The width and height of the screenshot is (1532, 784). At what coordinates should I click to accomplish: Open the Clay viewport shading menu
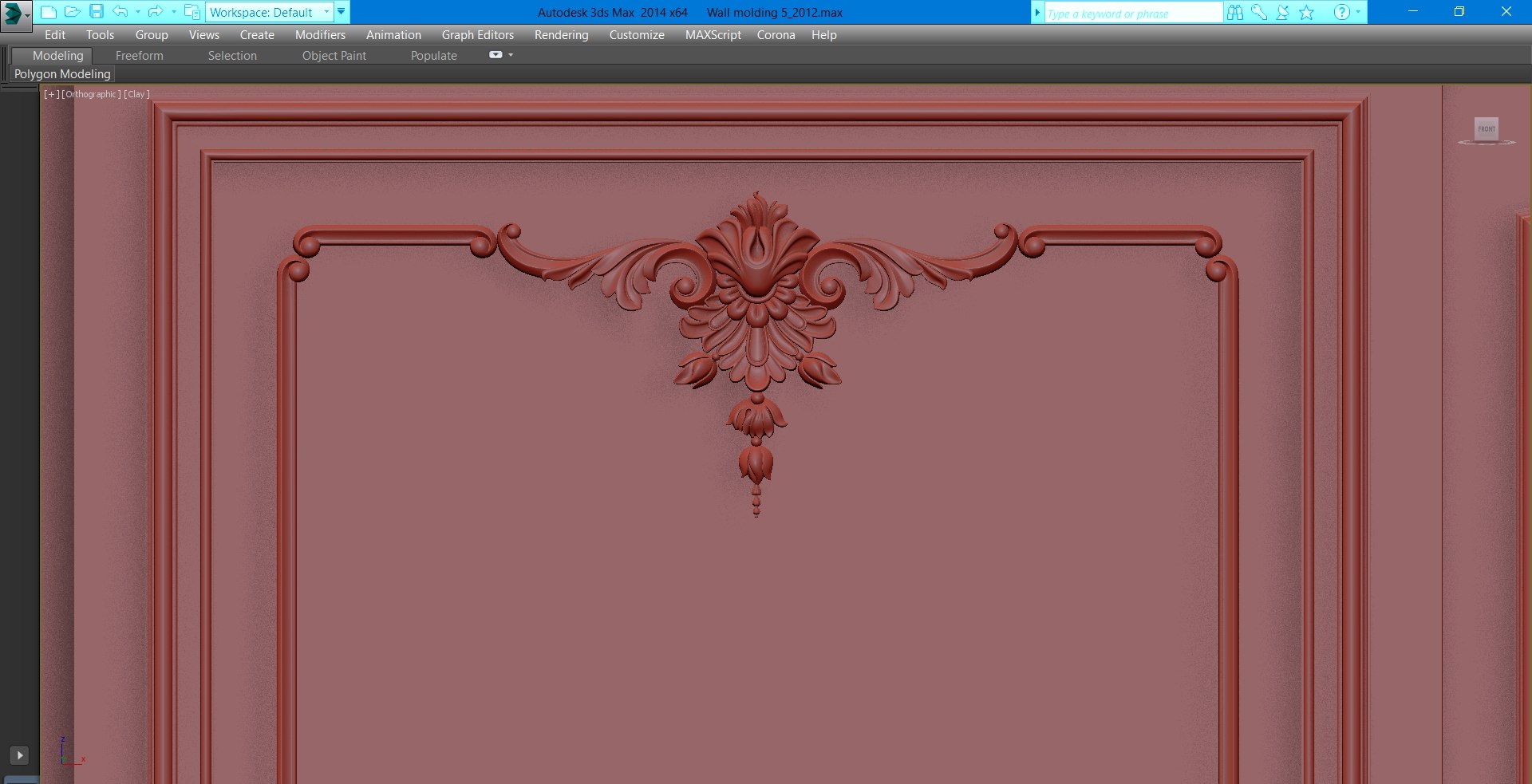coord(136,94)
